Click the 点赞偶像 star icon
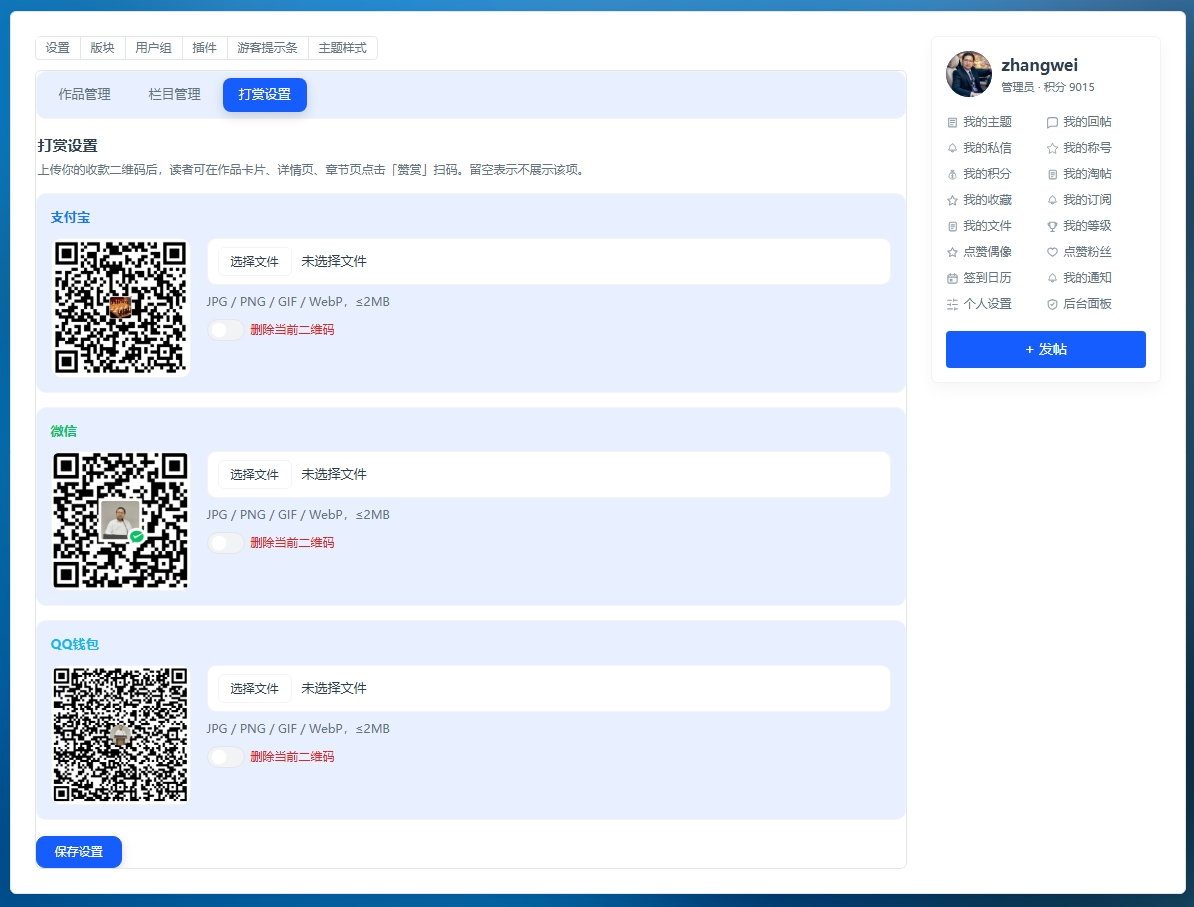Screen dimensions: 1194x907 (x=952, y=252)
